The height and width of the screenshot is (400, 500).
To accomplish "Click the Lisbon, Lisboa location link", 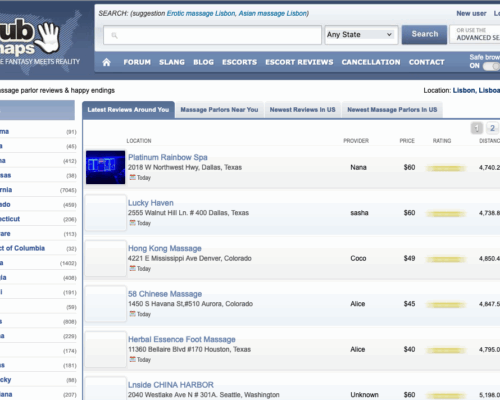I will pyautogui.click(x=476, y=90).
